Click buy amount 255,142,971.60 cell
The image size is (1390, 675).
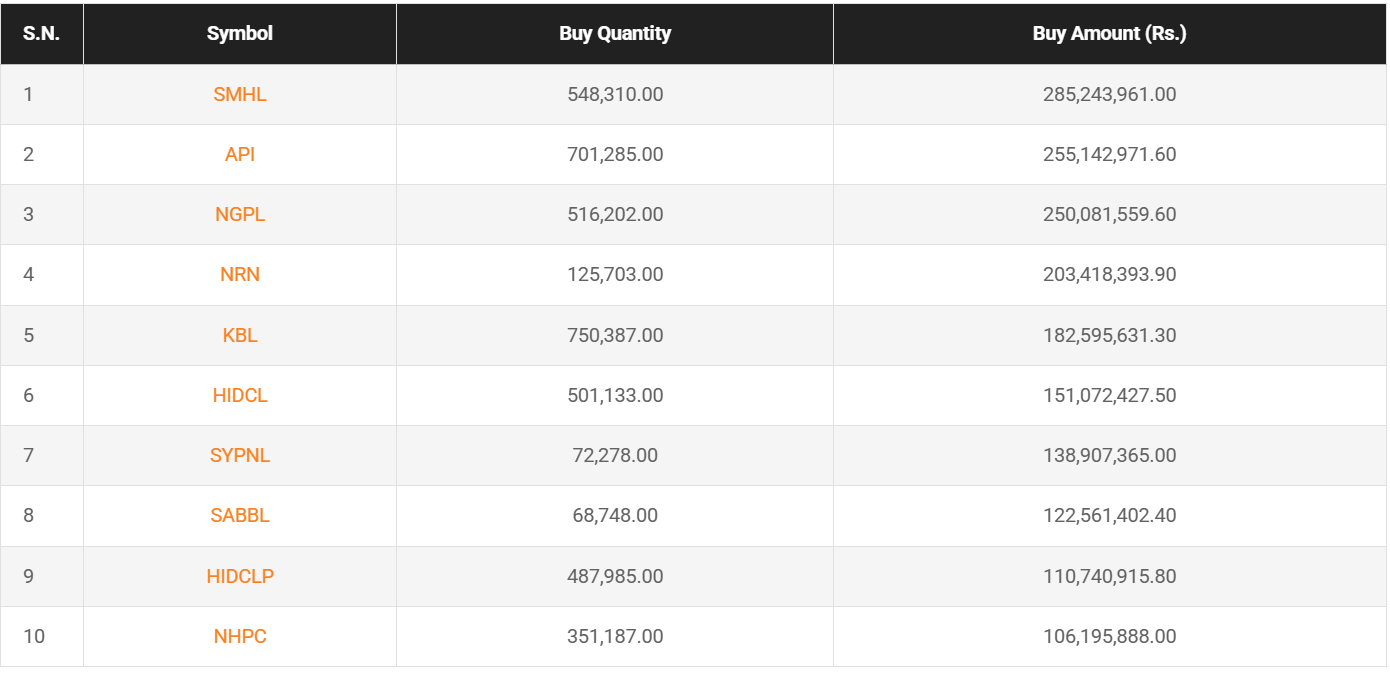tap(1109, 155)
